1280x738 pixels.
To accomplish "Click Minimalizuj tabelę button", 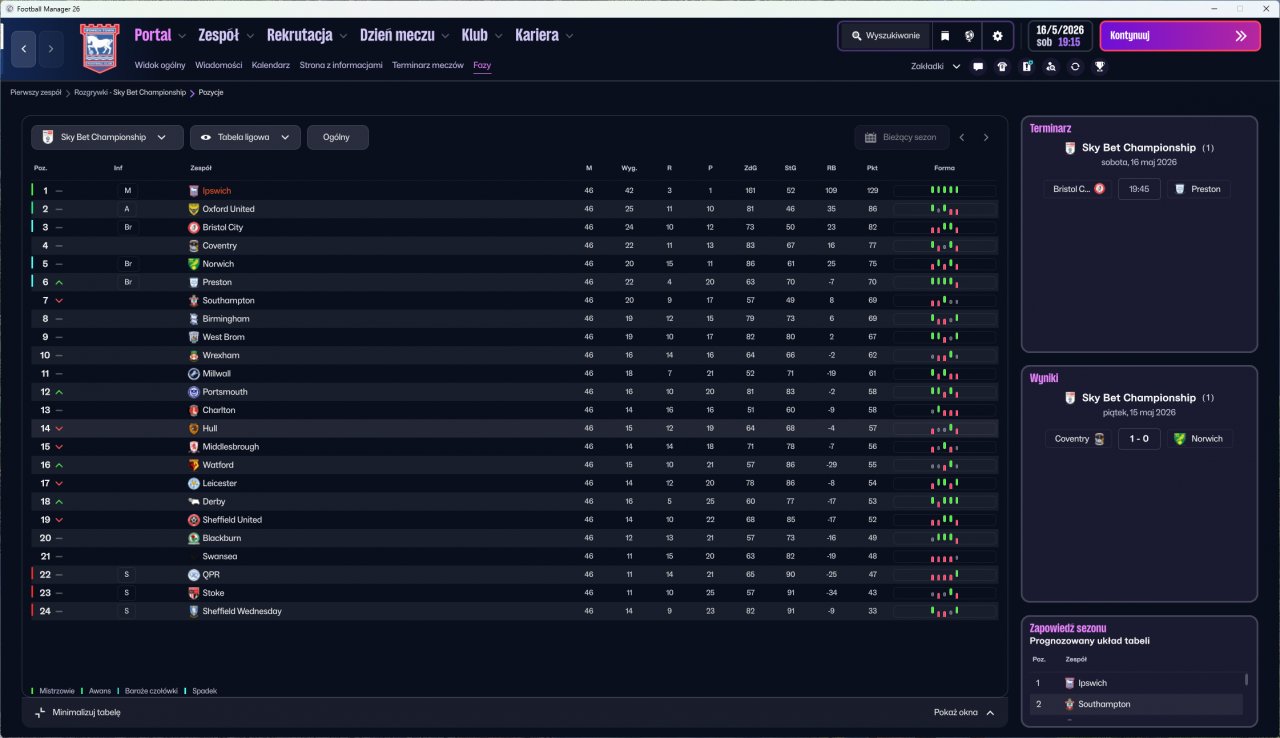I will pyautogui.click(x=77, y=712).
